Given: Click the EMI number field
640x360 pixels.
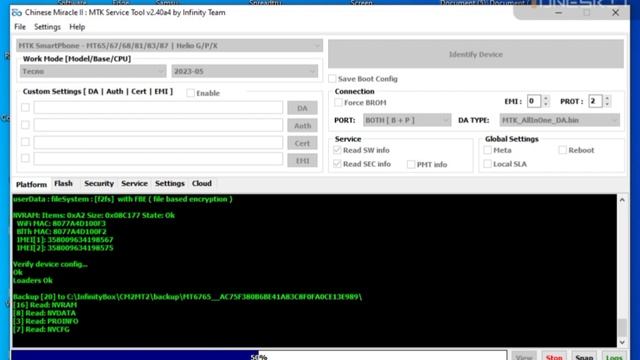Looking at the screenshot, I should click(534, 101).
